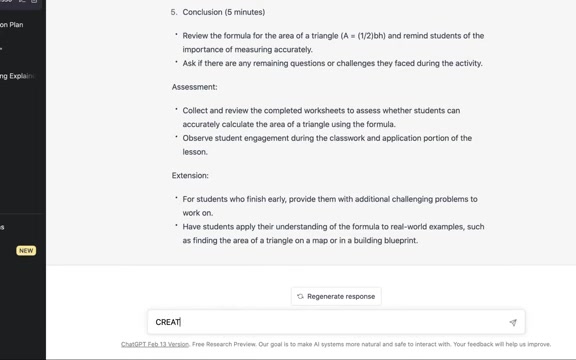Click the yellow NEW badge in the sidebar
576x360 pixels.
tap(26, 251)
